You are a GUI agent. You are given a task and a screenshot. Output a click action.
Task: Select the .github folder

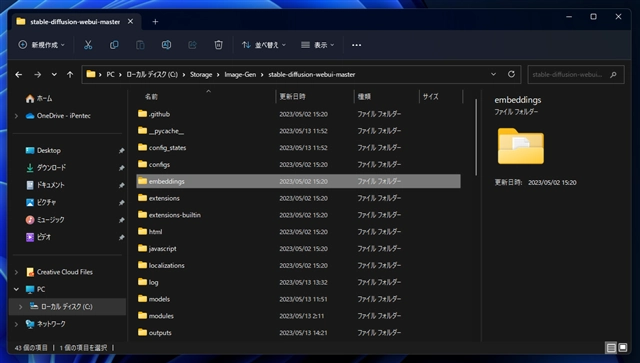coord(298,114)
